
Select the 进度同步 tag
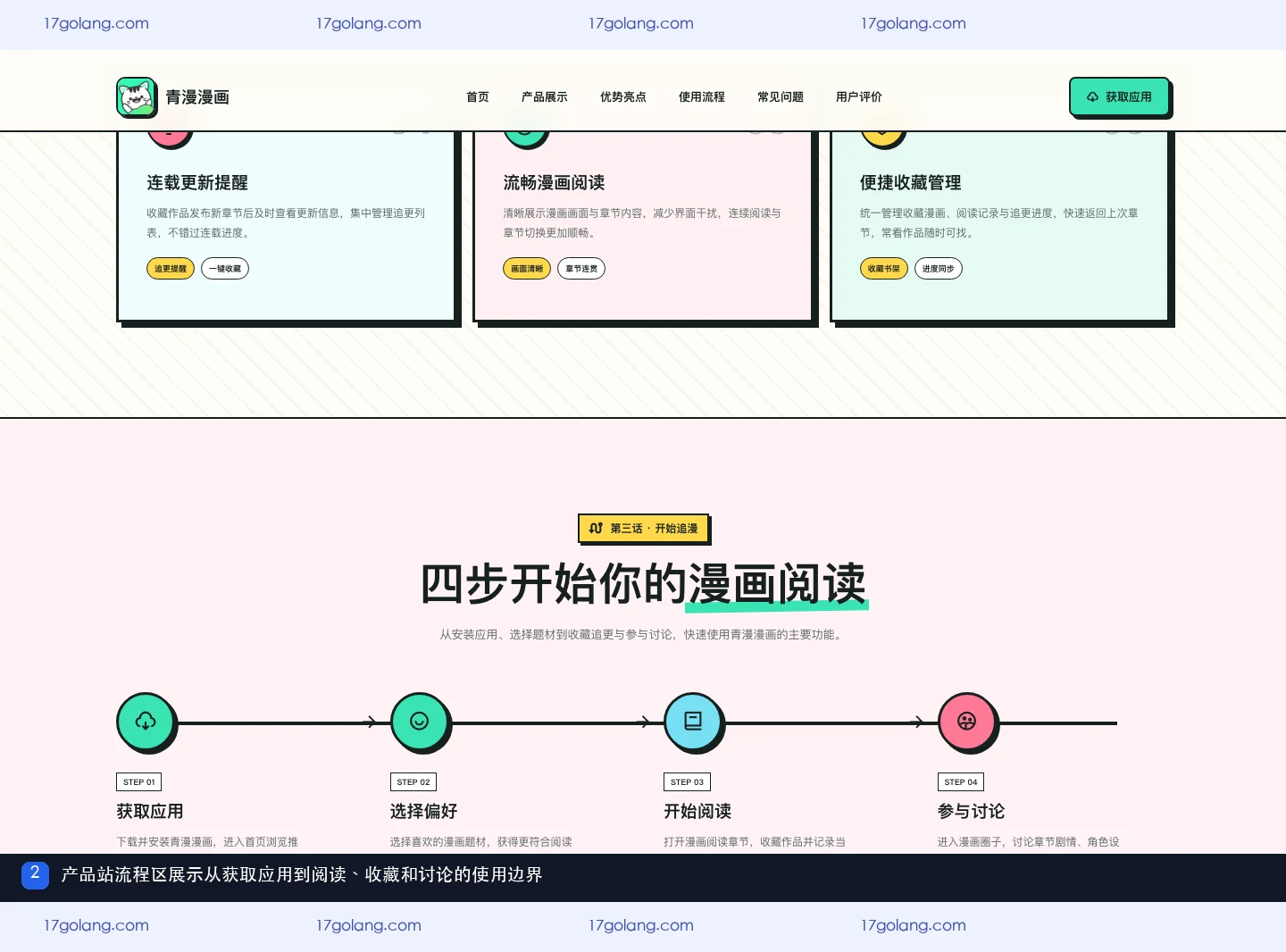(x=939, y=269)
